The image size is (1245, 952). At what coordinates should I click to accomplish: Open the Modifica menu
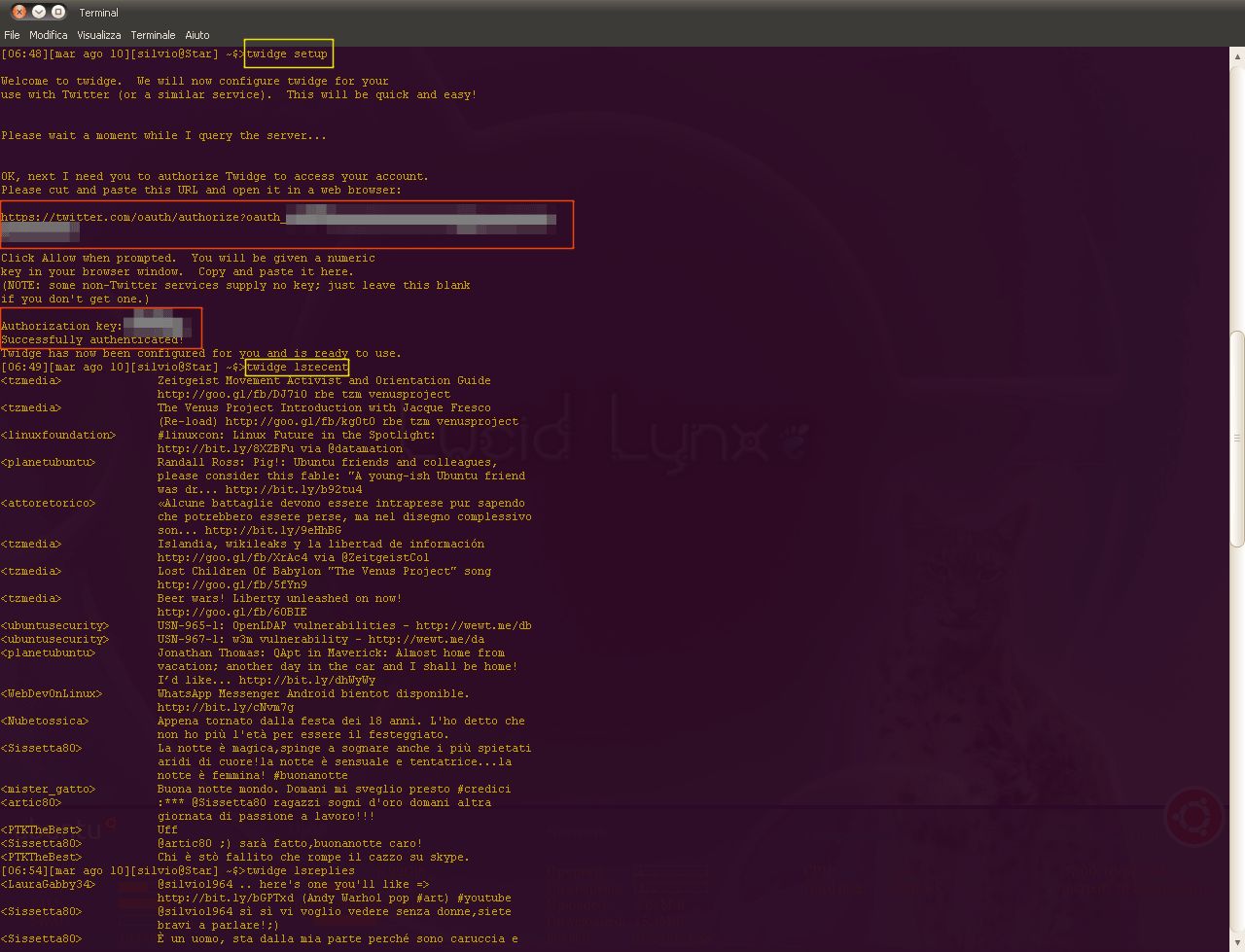point(49,35)
